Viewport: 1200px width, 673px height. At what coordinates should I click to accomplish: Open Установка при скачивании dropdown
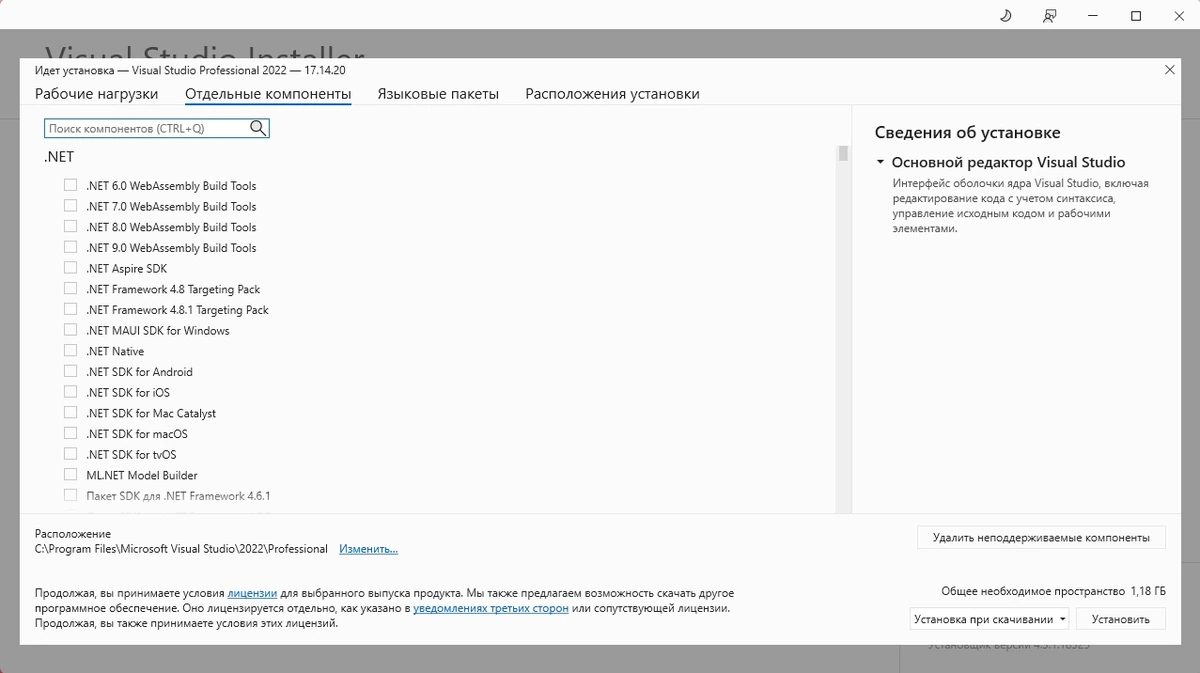(989, 619)
